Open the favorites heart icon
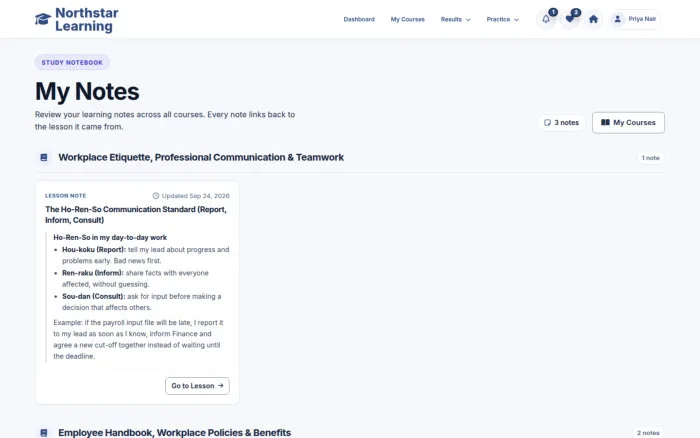 tap(570, 19)
